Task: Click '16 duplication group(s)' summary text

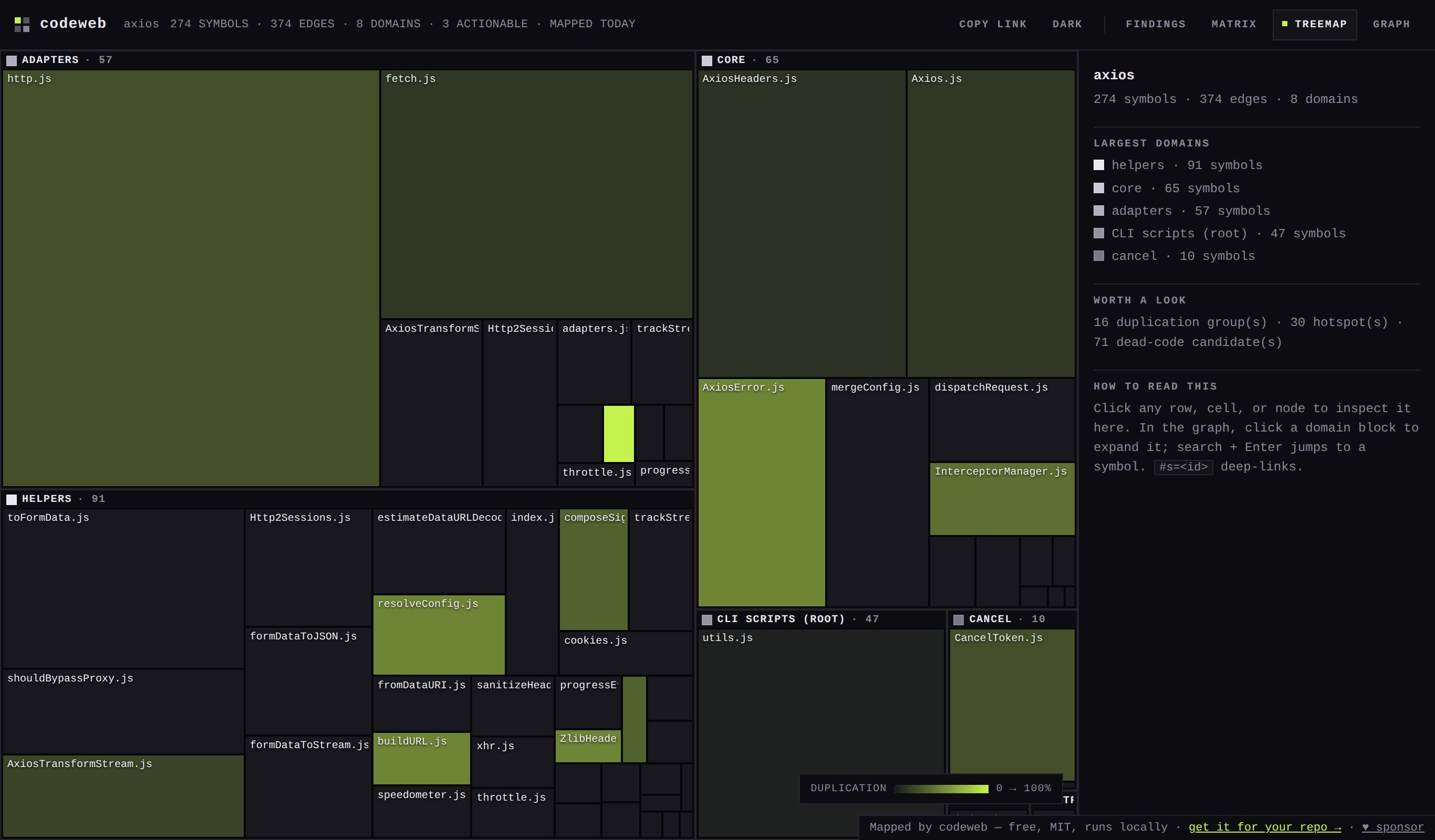Action: tap(1180, 322)
